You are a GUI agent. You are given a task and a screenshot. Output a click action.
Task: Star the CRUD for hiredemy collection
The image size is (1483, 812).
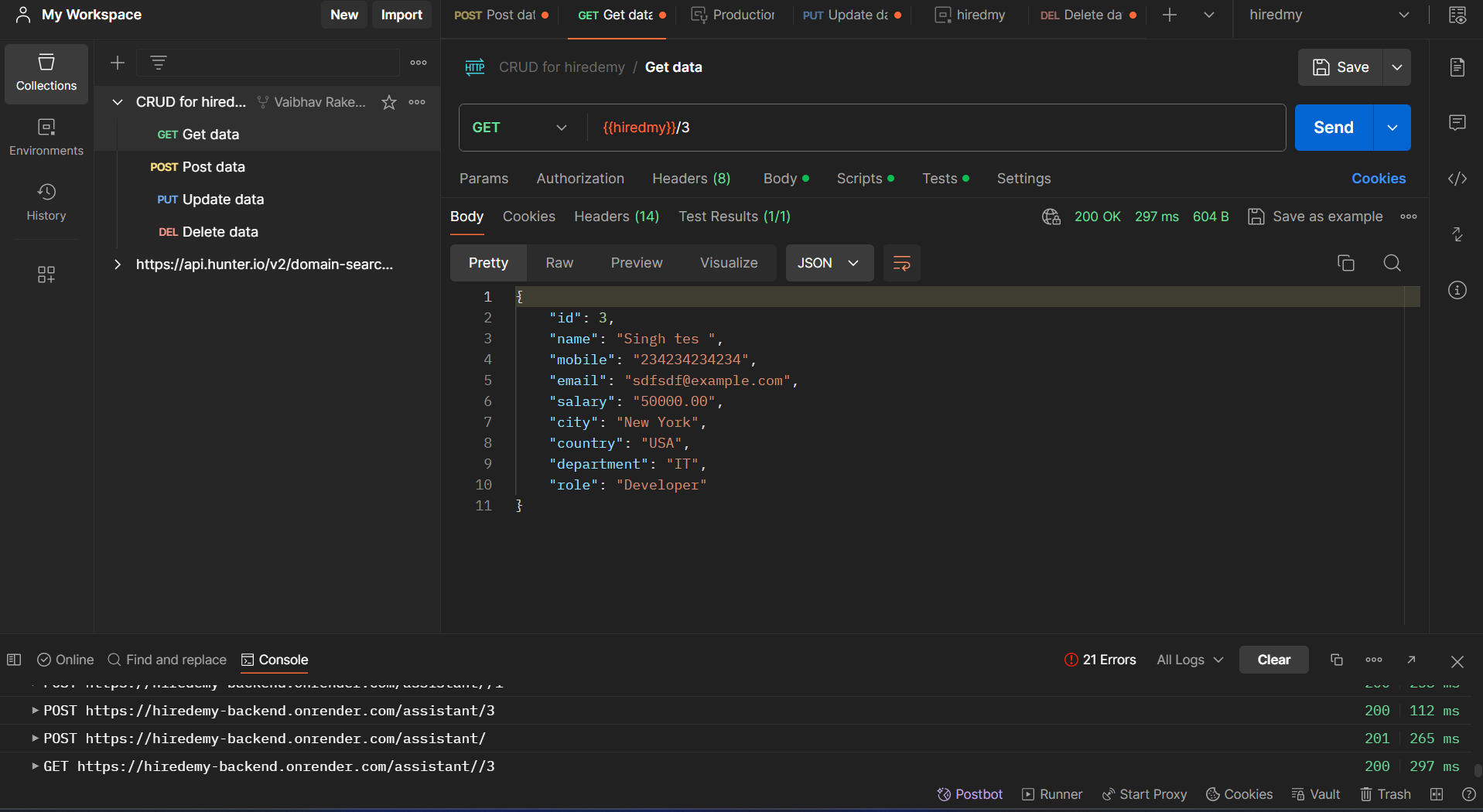[x=389, y=102]
